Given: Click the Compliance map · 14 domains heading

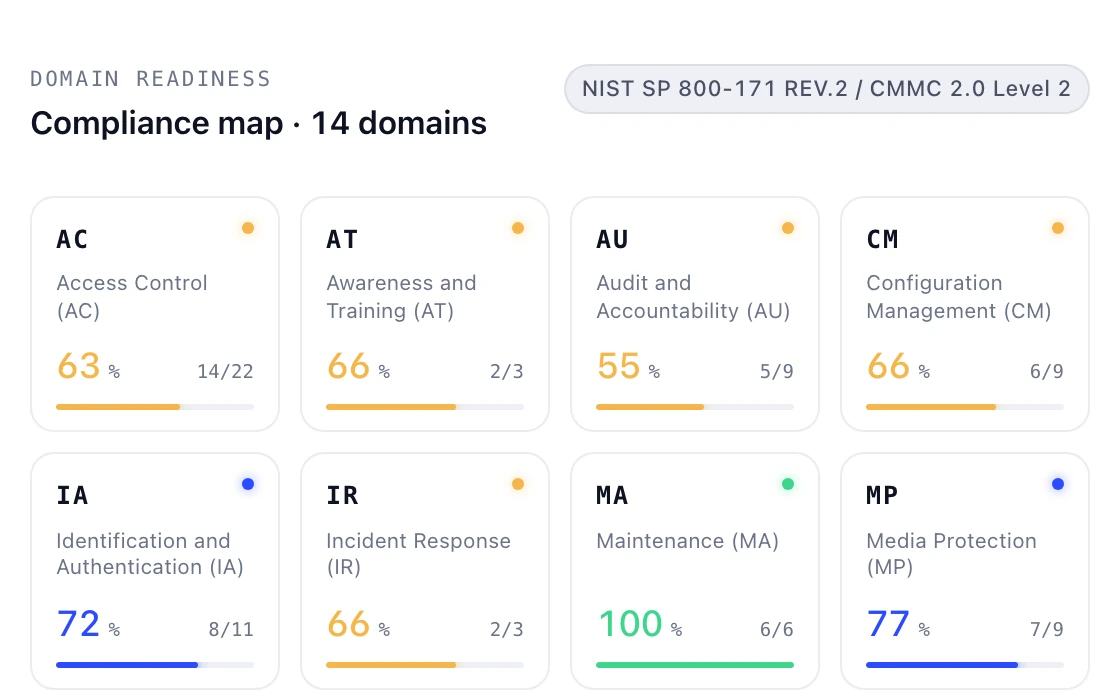Looking at the screenshot, I should point(259,124).
